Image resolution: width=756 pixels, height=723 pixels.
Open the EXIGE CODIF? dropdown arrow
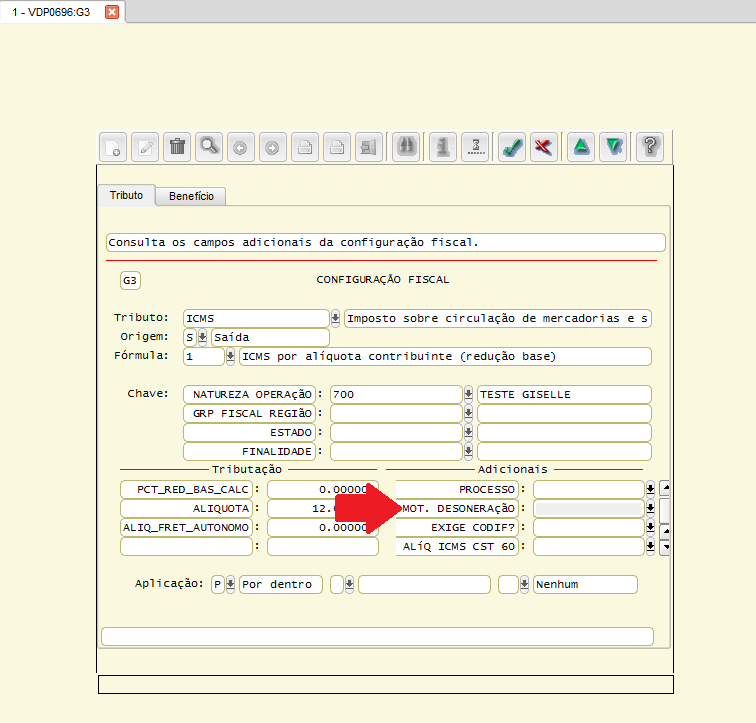(x=650, y=527)
